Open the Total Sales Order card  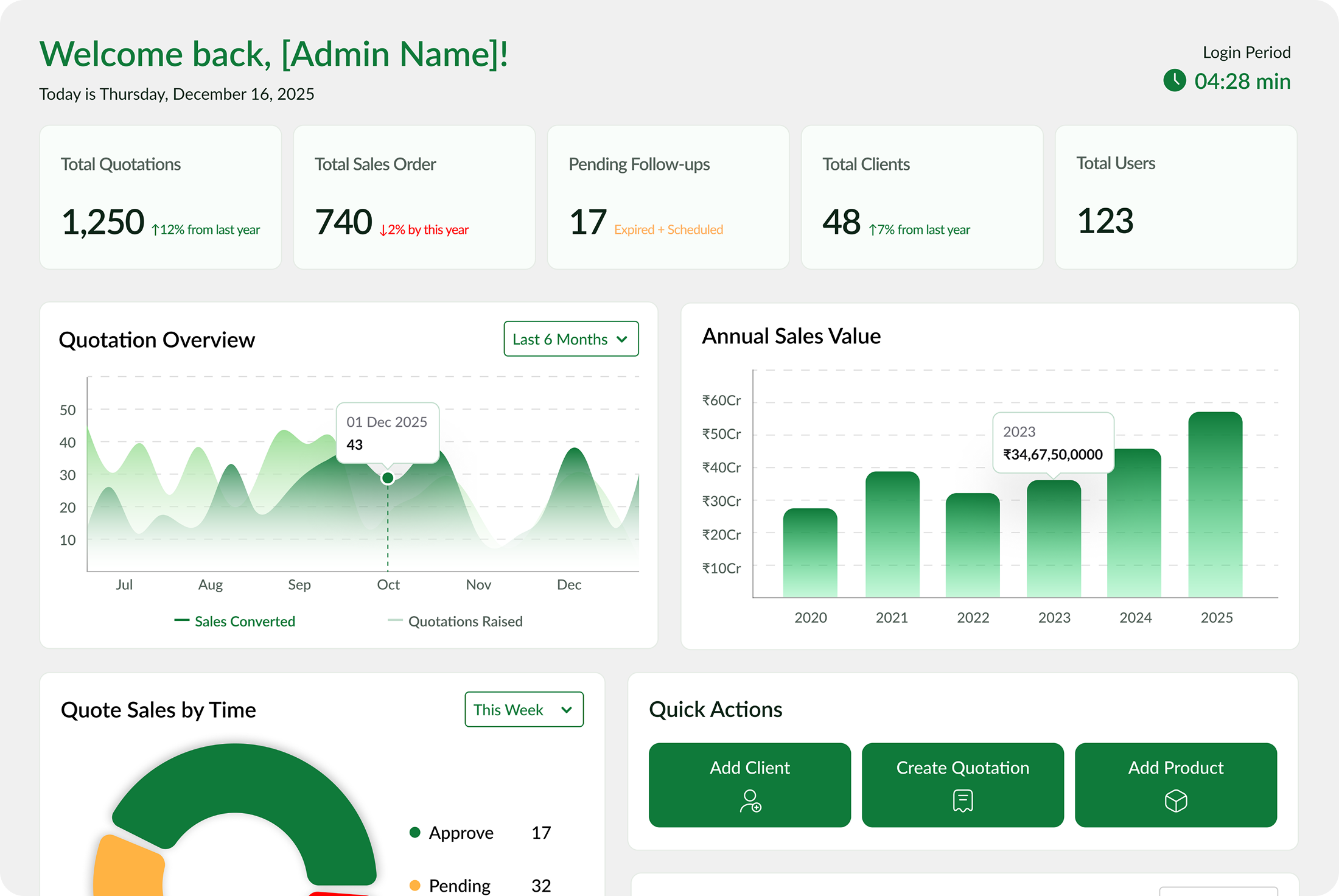414,197
